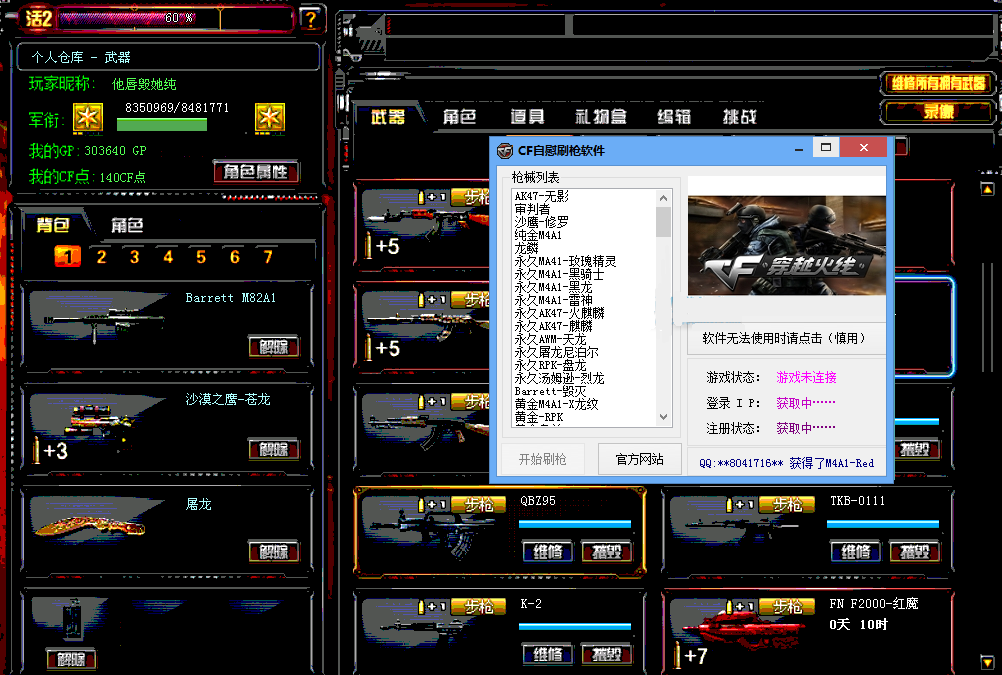This screenshot has height=675, width=1002.
Task: Switch to the 角色 warehouse tab
Action: (x=459, y=117)
